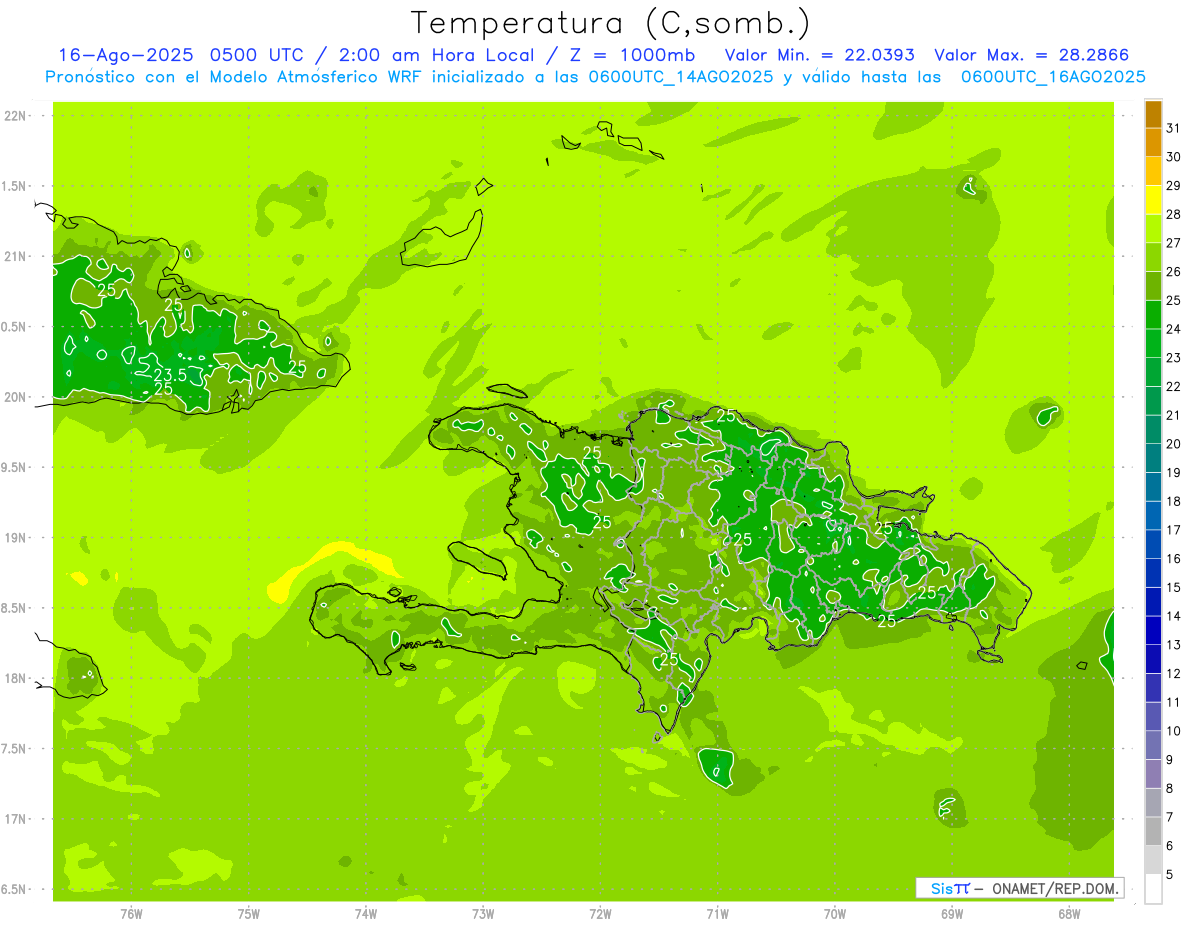Click the "17N" latitude axis label

pyautogui.click(x=15, y=819)
